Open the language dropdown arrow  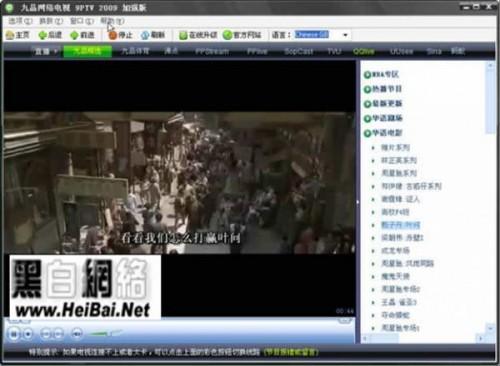pyautogui.click(x=345, y=35)
